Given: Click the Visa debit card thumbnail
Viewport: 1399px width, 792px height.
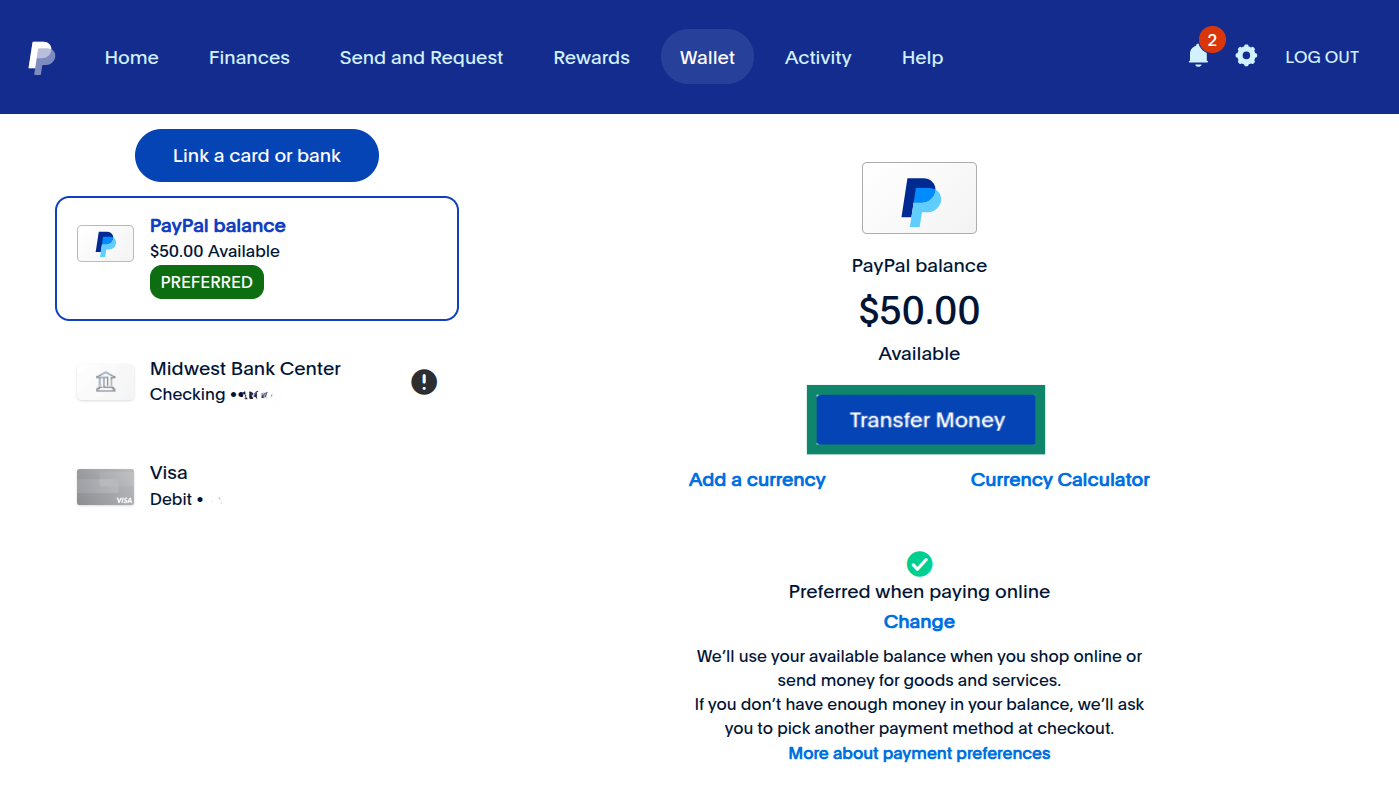Looking at the screenshot, I should click(x=105, y=487).
